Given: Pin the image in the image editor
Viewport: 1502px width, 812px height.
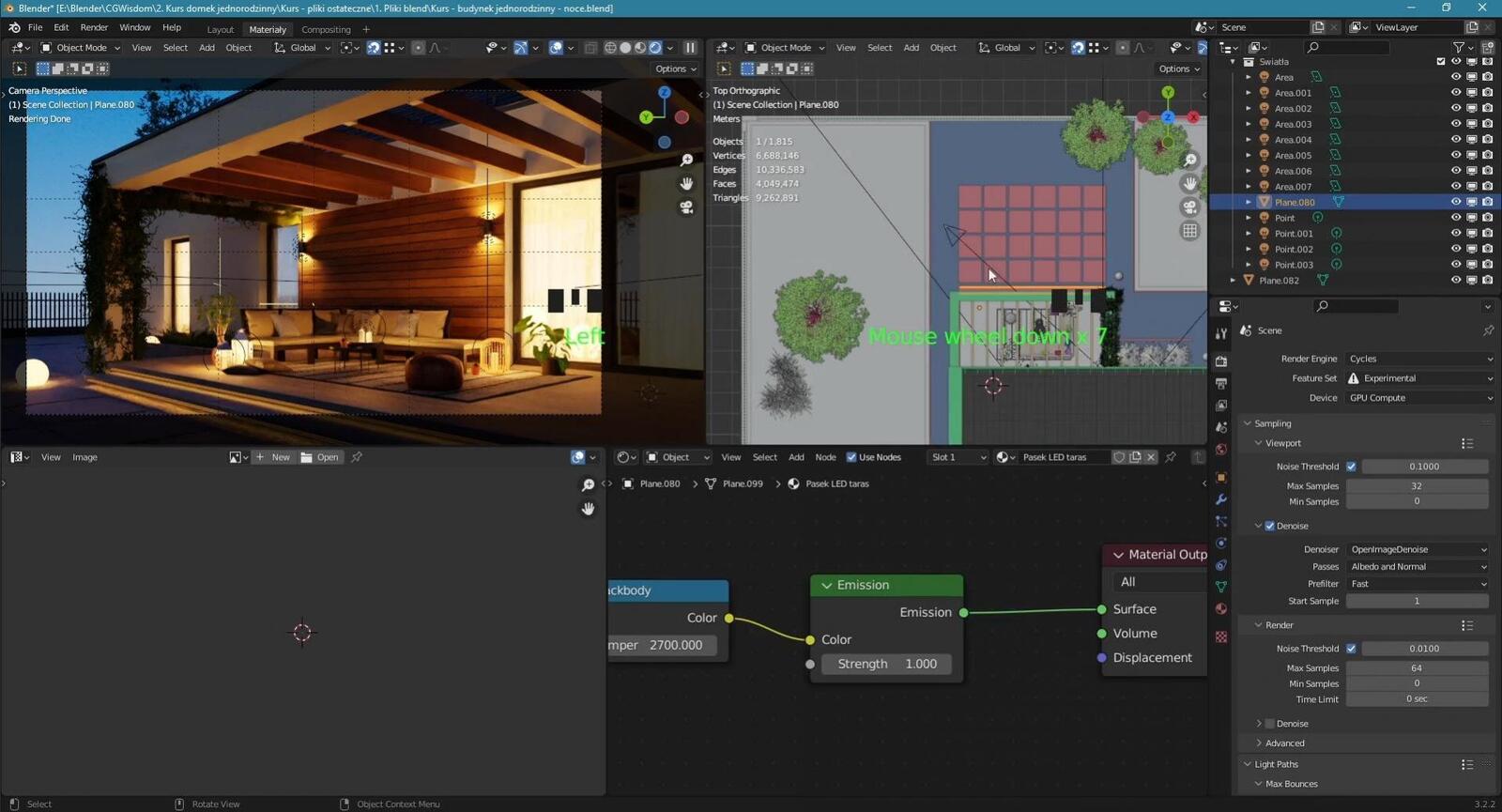Looking at the screenshot, I should (x=357, y=457).
